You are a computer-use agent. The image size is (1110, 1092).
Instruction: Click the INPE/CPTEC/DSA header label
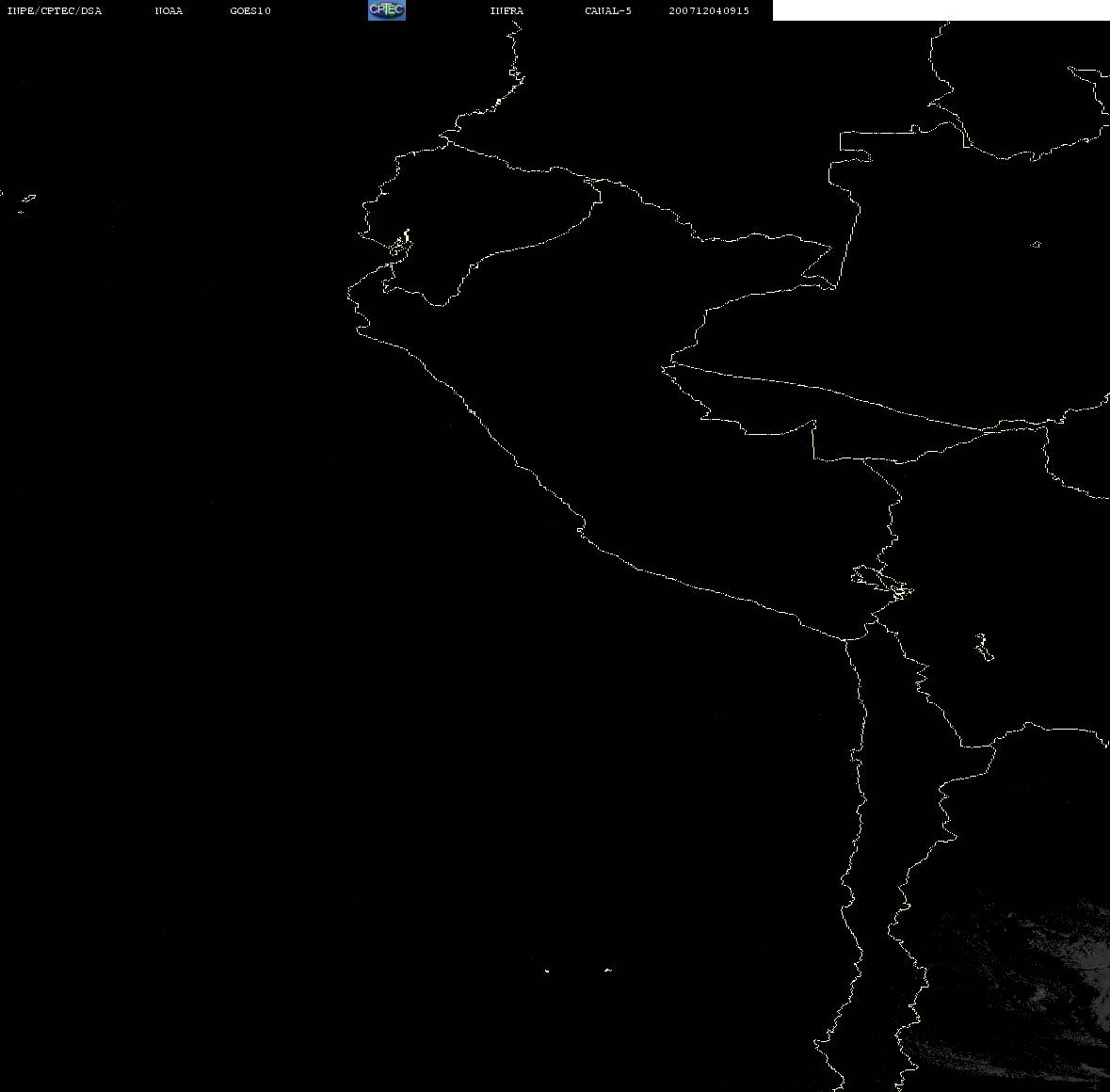coord(54,11)
